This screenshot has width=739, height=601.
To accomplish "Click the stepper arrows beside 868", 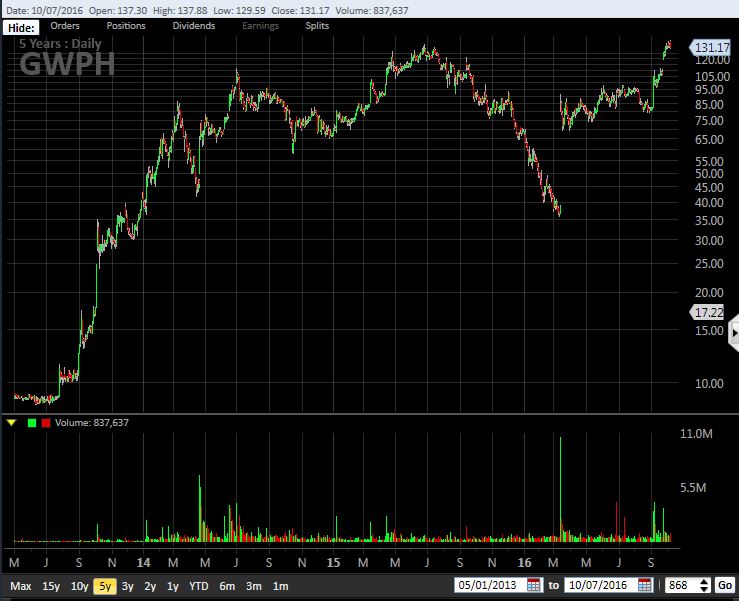I will point(705,586).
